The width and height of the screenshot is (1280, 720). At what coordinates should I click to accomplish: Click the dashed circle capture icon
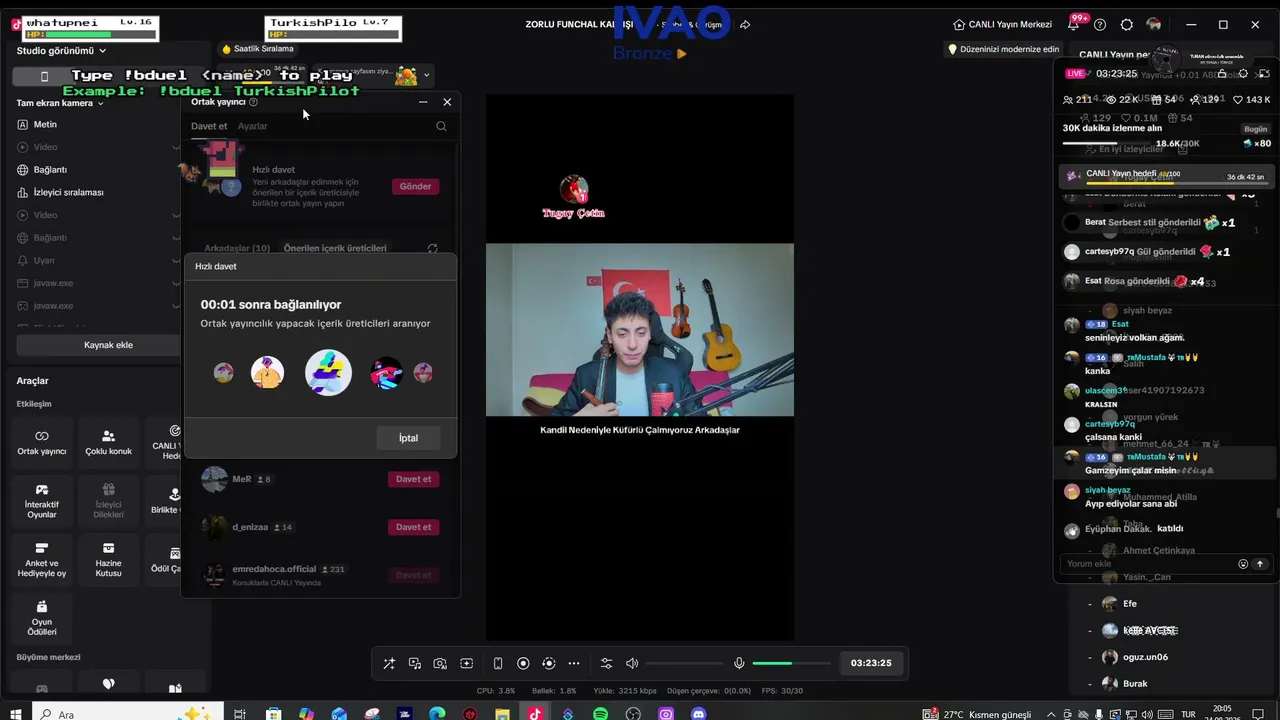click(548, 663)
